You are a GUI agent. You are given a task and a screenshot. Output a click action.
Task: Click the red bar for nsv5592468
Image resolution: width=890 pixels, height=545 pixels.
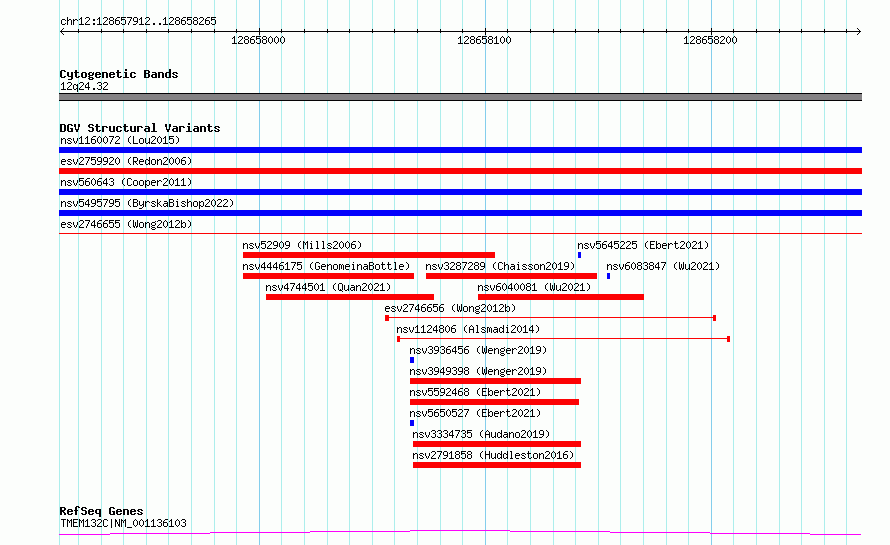pyautogui.click(x=494, y=403)
